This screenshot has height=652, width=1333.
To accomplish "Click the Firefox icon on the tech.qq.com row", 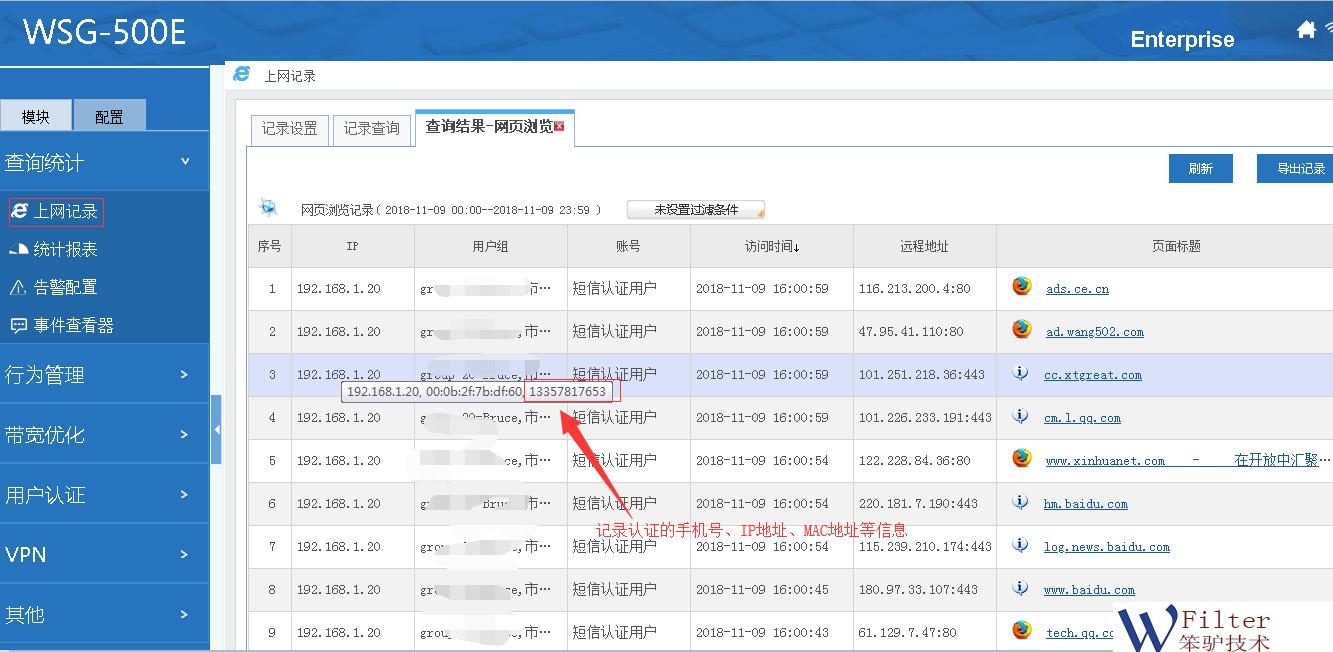I will pyautogui.click(x=1021, y=631).
